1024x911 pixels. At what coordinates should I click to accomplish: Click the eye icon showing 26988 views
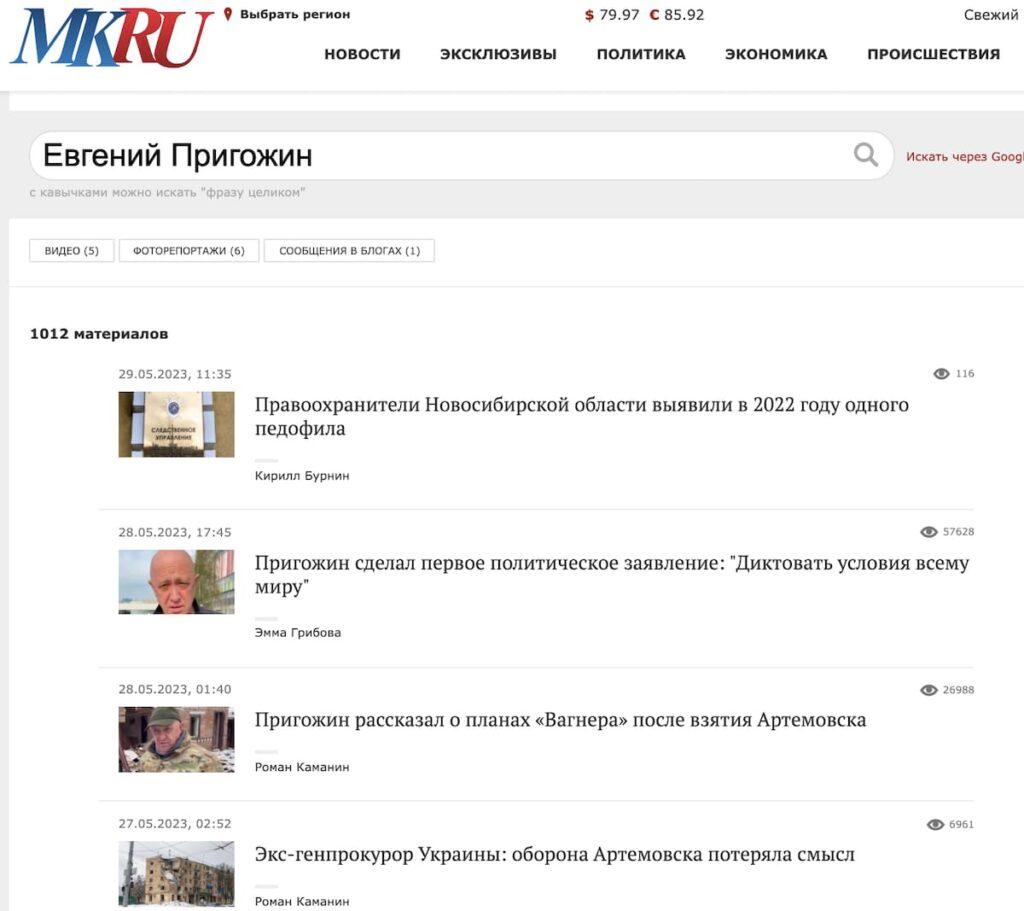928,690
